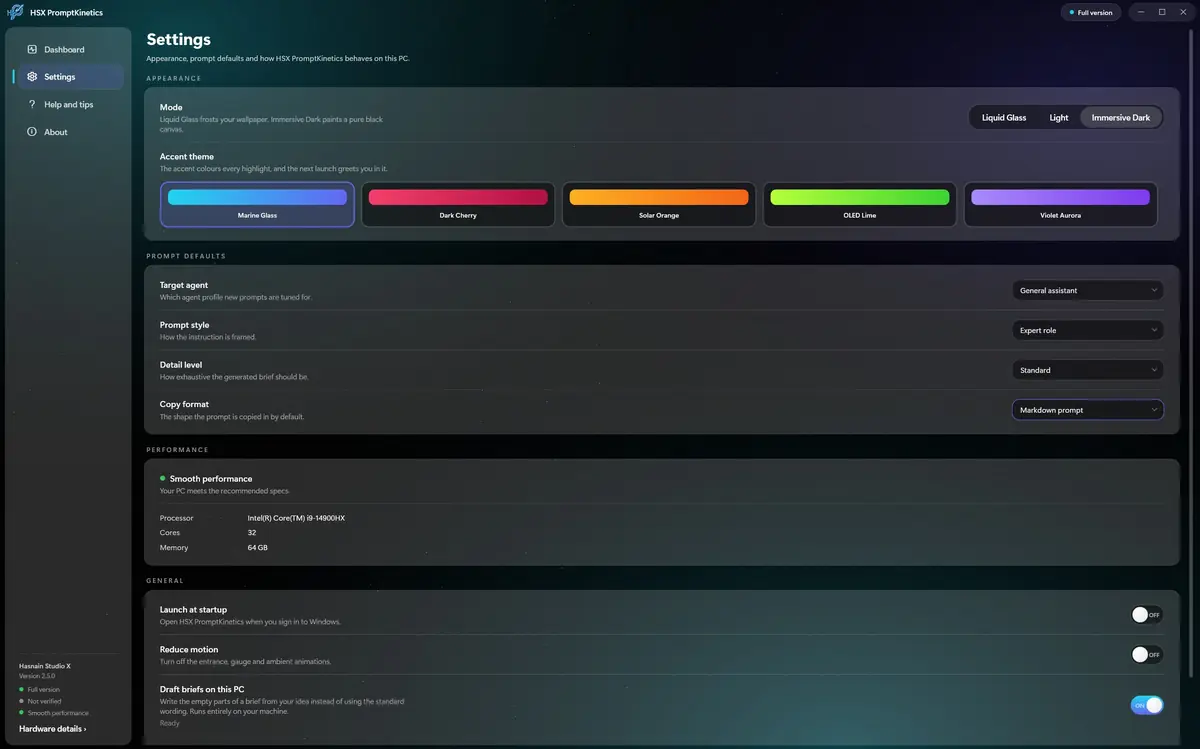1200x749 pixels.
Task: Open the Dashboard page
Action: [x=69, y=49]
